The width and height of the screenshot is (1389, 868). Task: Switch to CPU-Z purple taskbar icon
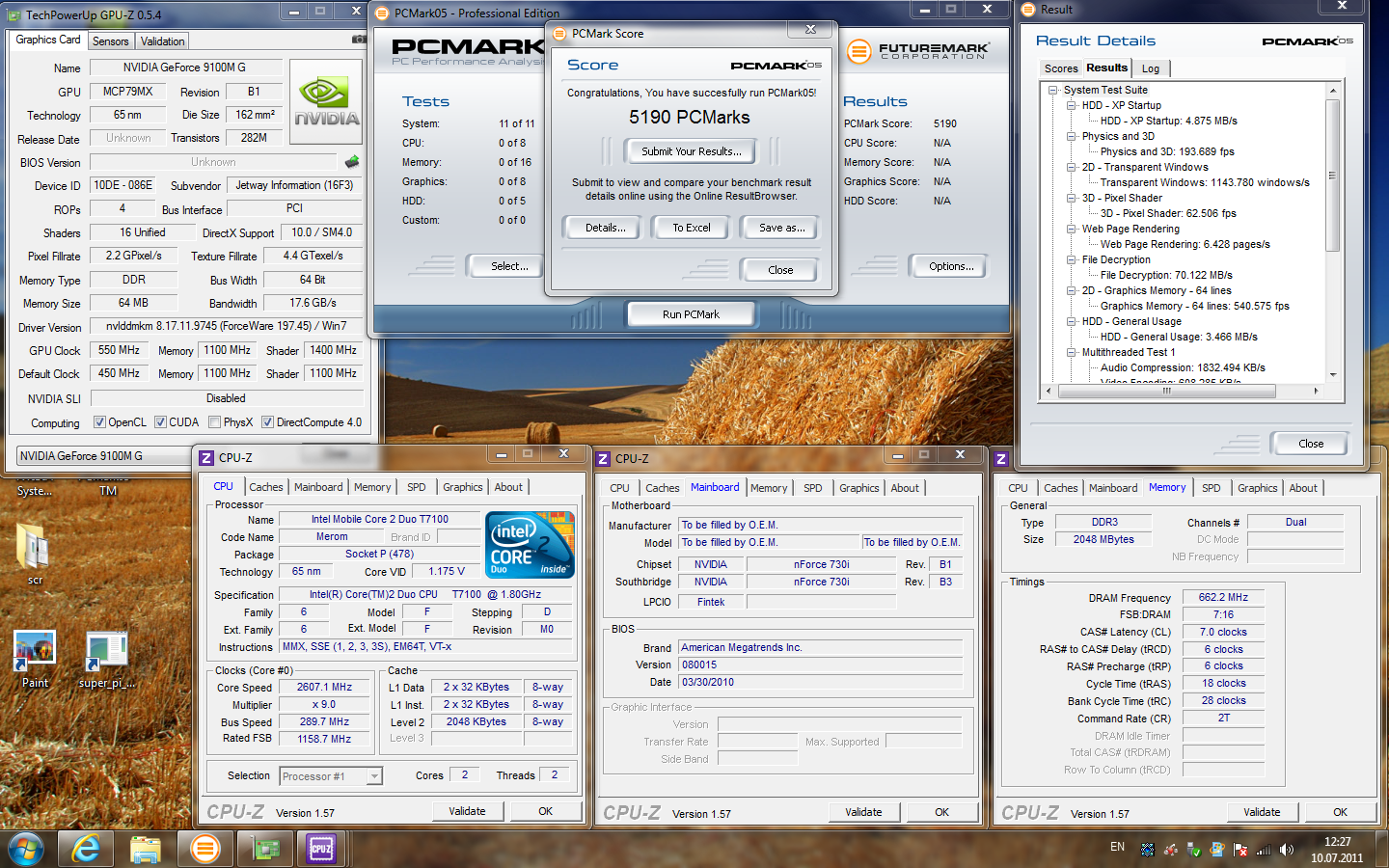[321, 849]
